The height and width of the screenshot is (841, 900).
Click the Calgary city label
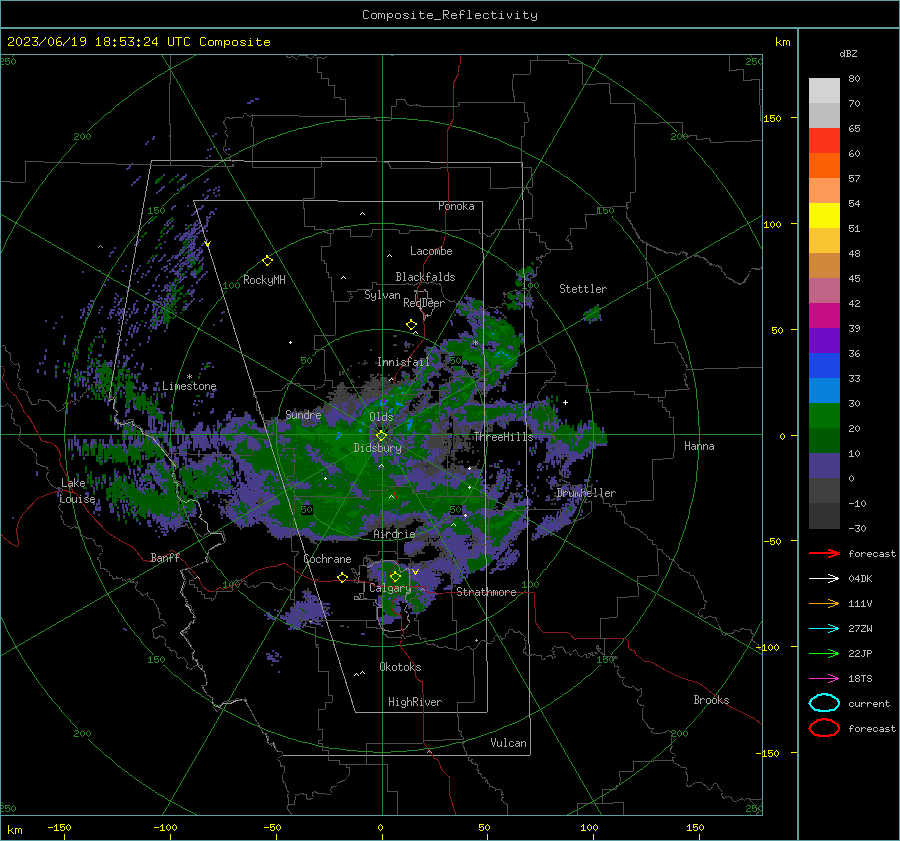tap(390, 588)
